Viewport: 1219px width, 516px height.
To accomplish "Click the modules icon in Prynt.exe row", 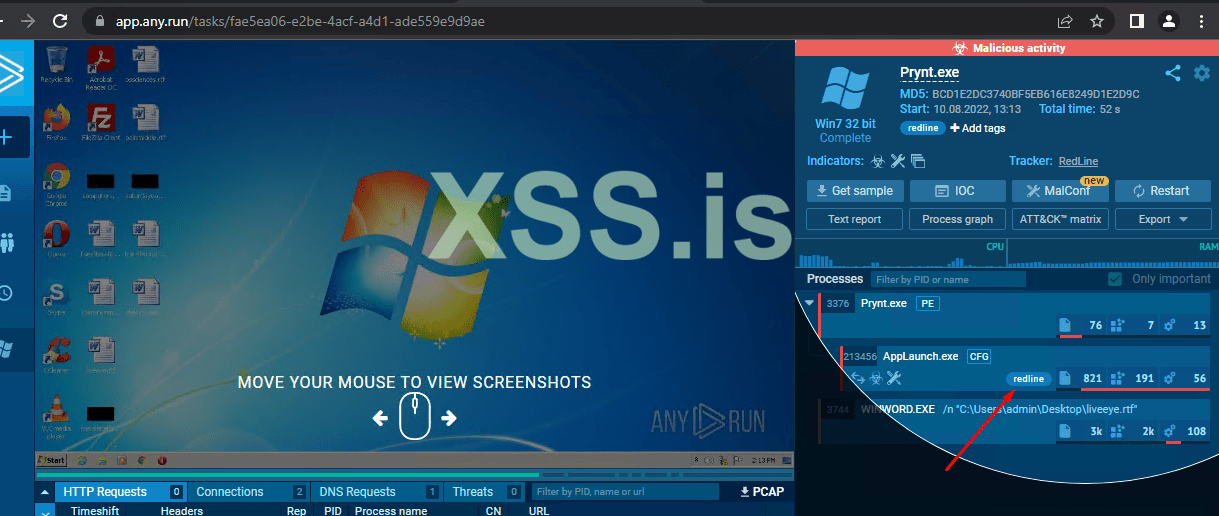I will [1119, 325].
